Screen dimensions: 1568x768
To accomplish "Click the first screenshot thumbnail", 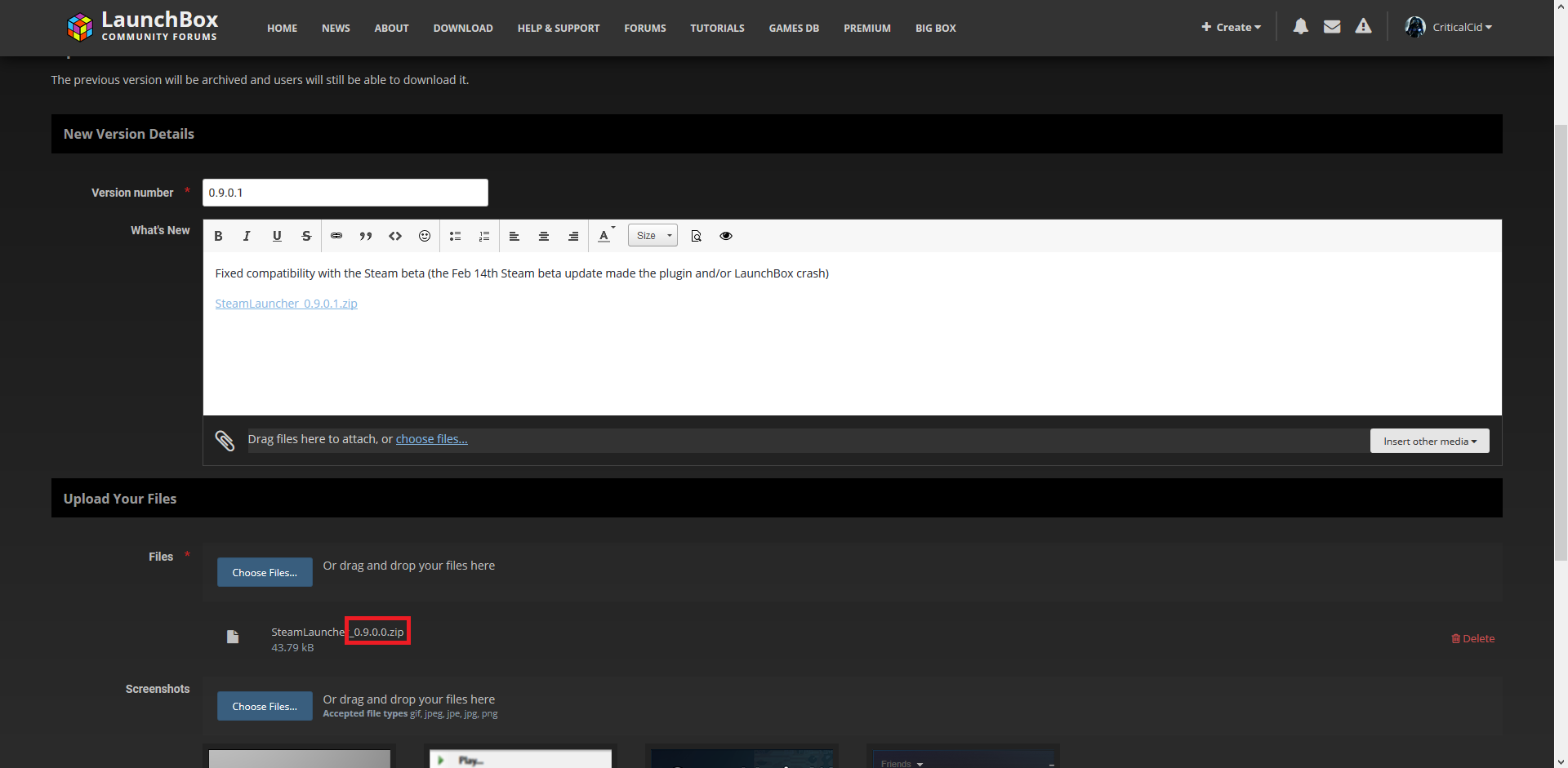I will point(300,757).
